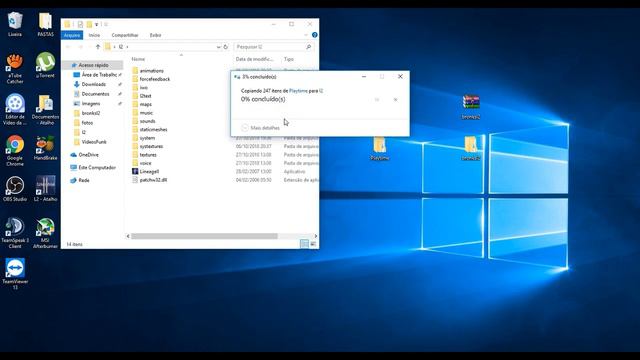
Task: Launch TeamViewer 13 from the desktop
Action: click(15, 274)
